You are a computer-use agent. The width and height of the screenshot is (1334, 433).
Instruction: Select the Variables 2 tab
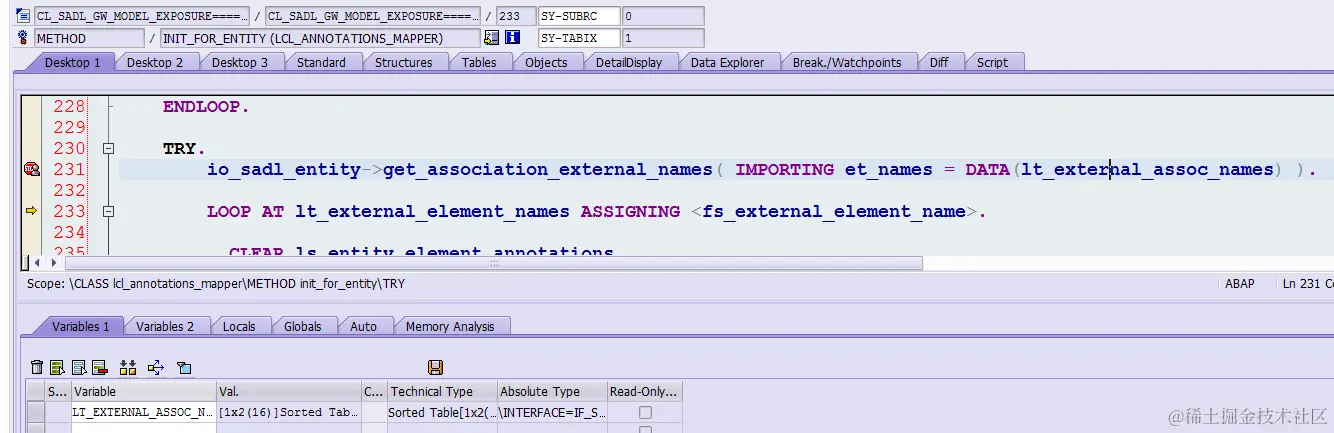pos(164,326)
